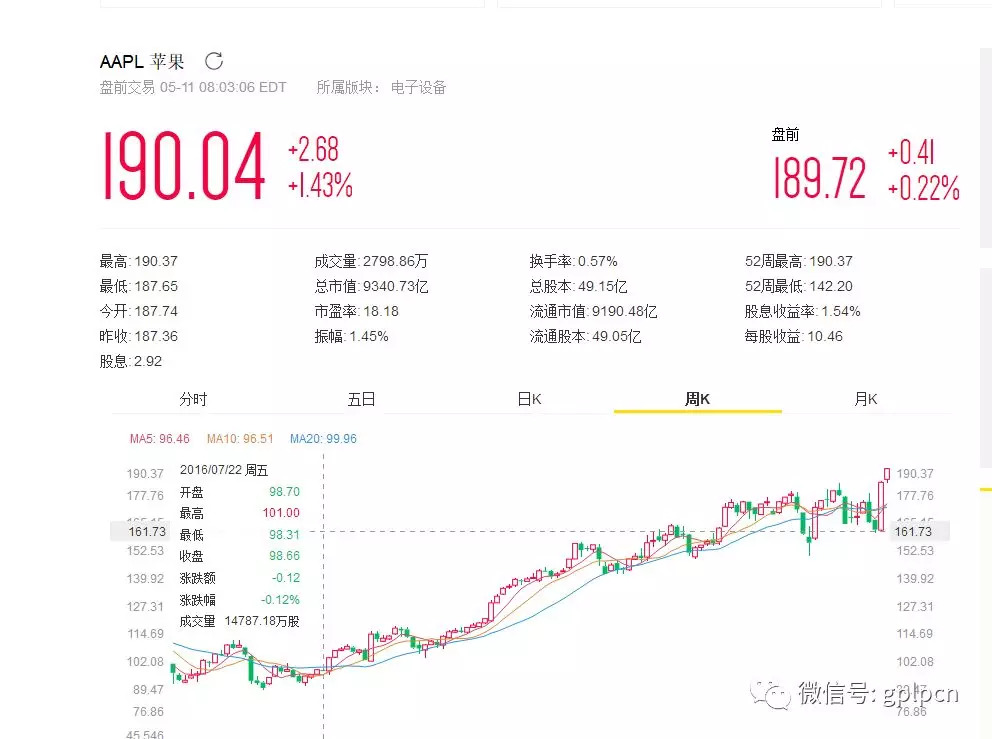The image size is (992, 739).
Task: Click the 最低: 187.65 entry
Action: (x=139, y=286)
